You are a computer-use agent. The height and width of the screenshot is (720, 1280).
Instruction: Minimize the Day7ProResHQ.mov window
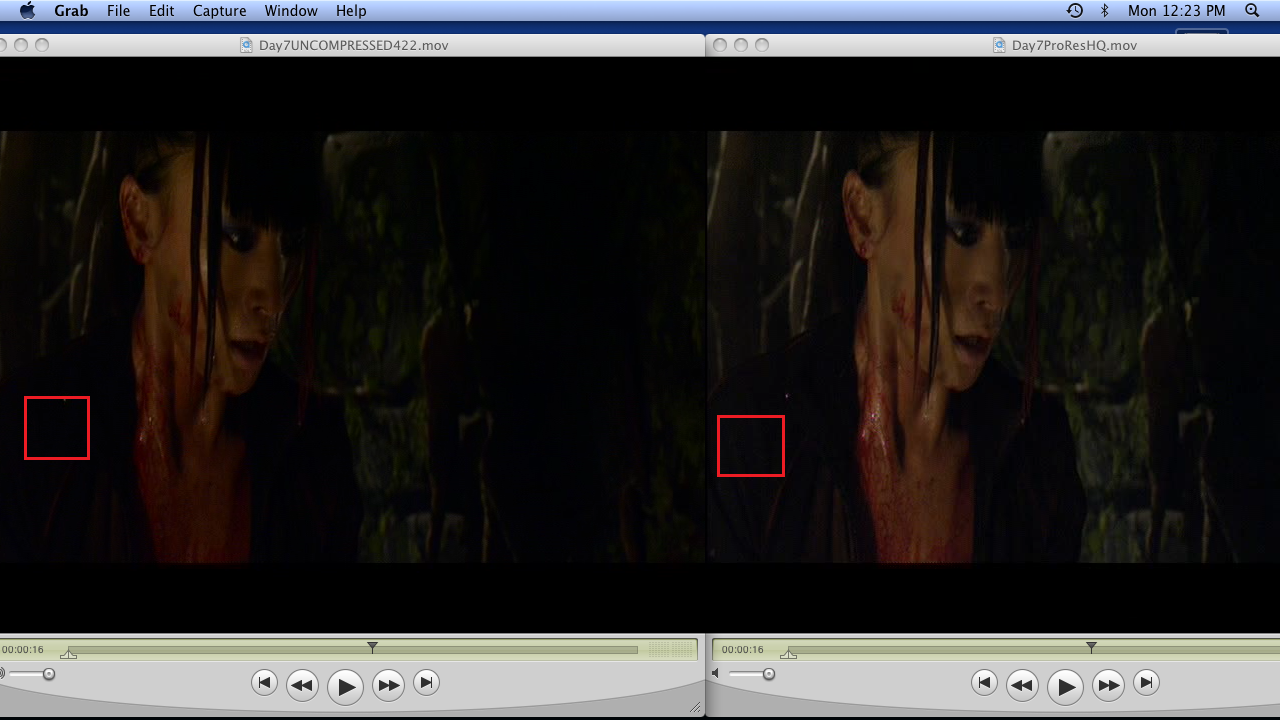point(741,45)
